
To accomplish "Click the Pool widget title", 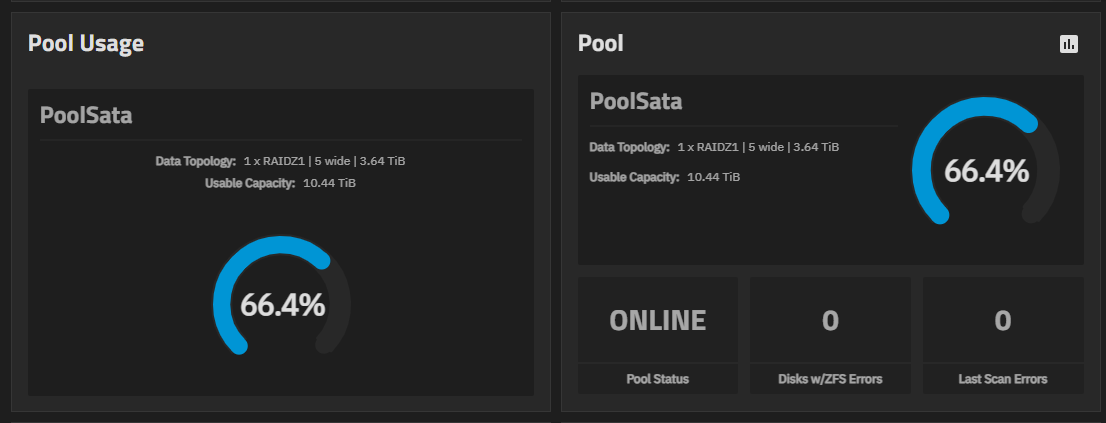I will (x=600, y=44).
